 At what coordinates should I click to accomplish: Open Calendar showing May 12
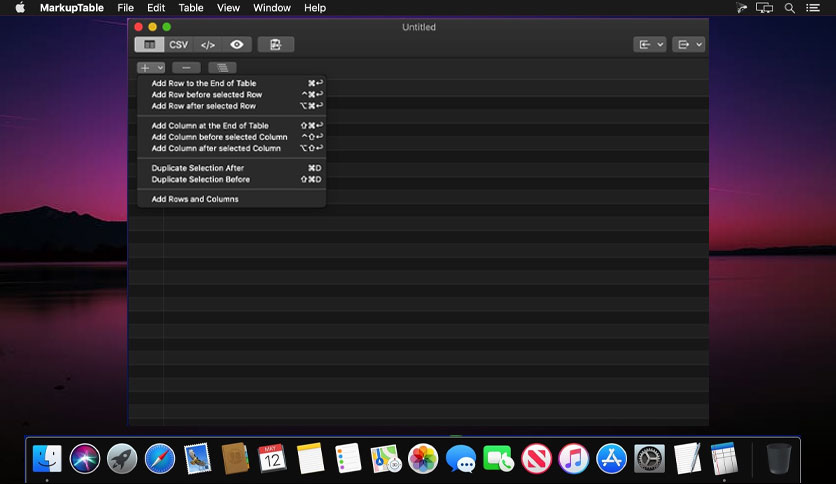[x=272, y=458]
